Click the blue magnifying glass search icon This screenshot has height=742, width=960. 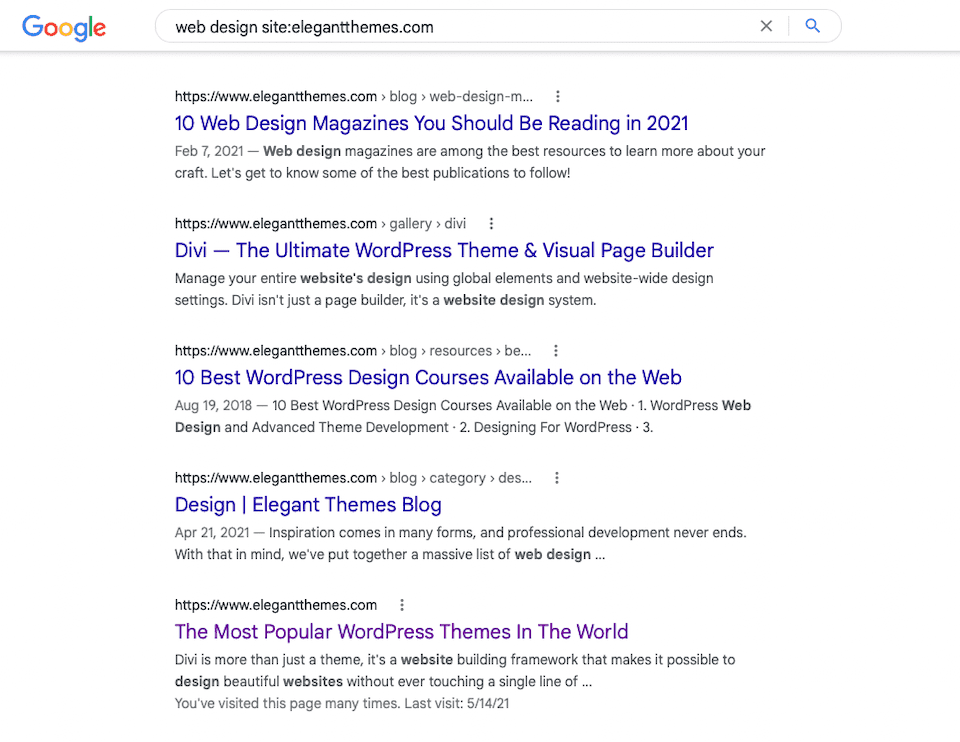point(812,26)
